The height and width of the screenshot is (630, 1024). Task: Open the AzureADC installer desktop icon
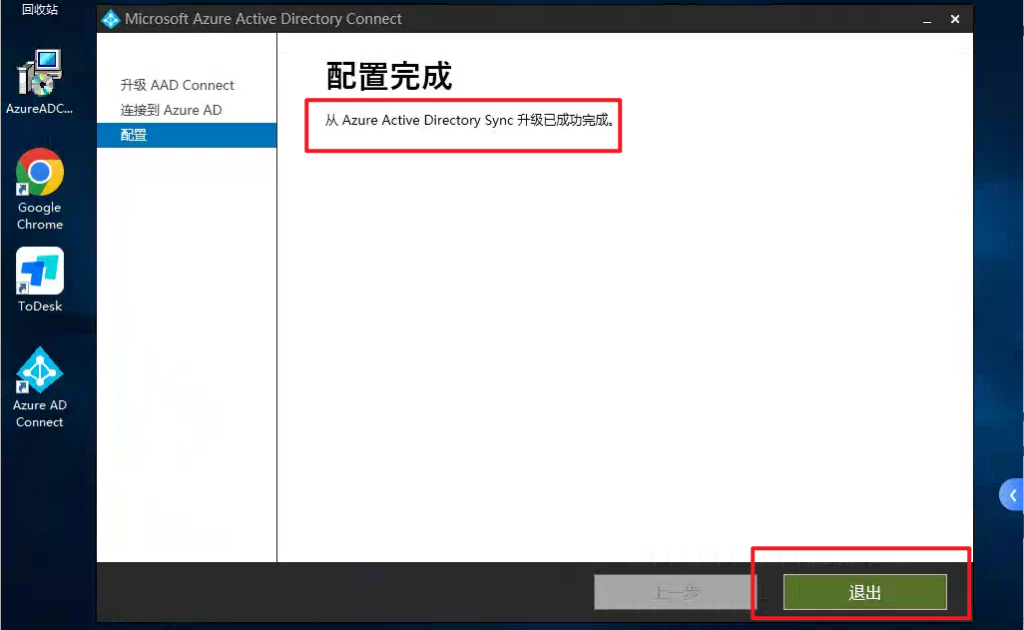pyautogui.click(x=39, y=74)
